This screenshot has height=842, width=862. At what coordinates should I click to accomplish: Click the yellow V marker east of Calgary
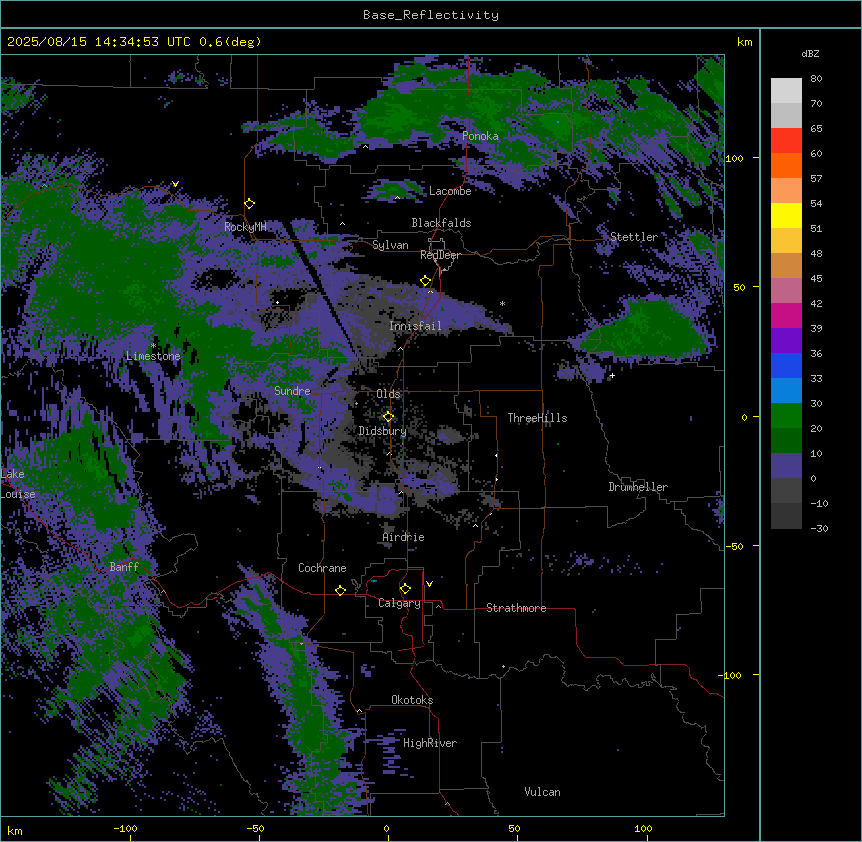click(x=429, y=584)
